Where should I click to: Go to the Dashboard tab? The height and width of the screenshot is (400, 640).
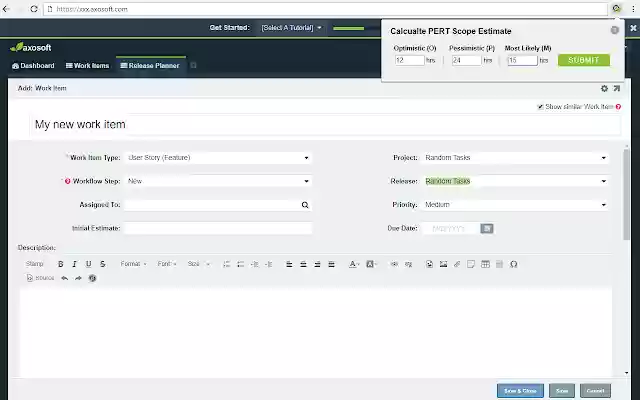pyautogui.click(x=33, y=66)
